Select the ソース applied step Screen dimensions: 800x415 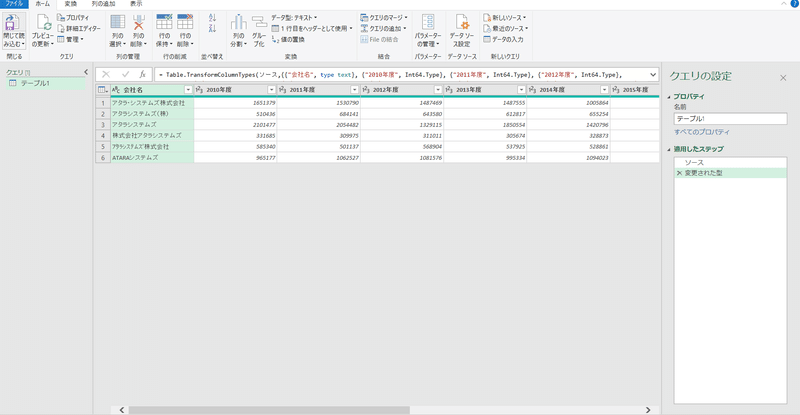pos(730,162)
